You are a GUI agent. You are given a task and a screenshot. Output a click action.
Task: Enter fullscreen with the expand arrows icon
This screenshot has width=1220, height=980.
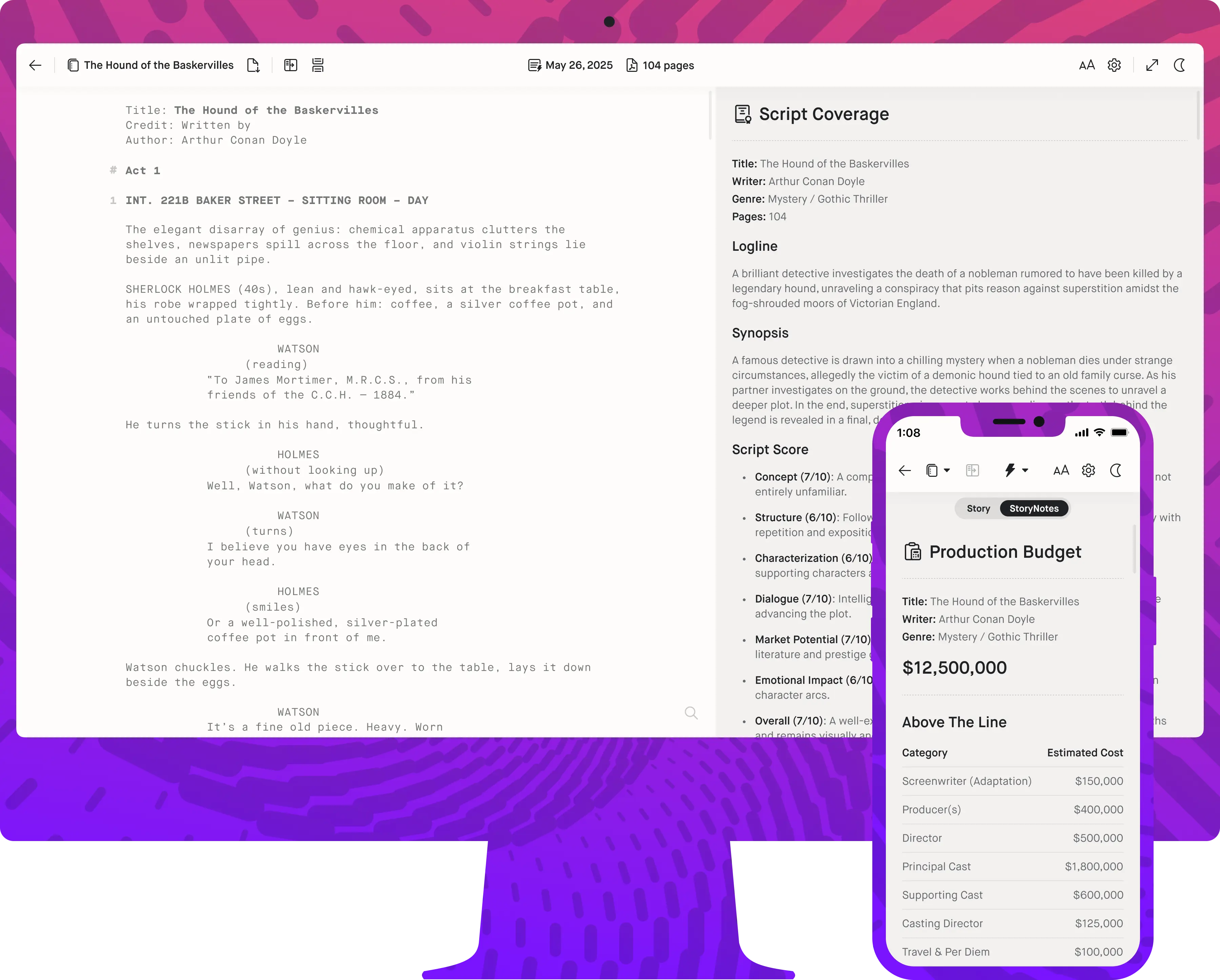(1152, 65)
